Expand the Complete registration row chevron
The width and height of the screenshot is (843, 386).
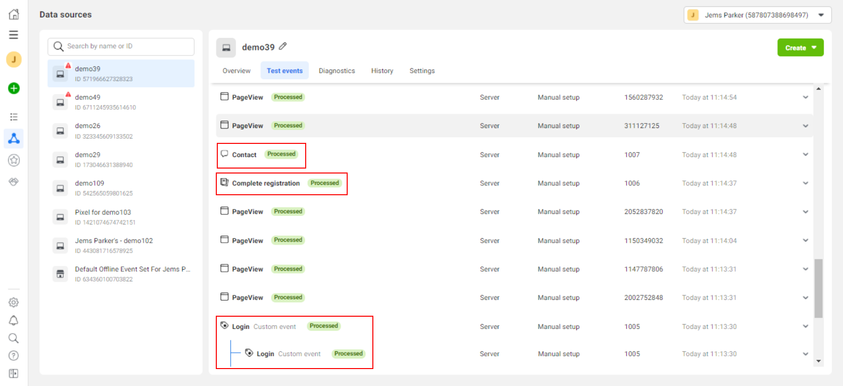coord(805,183)
